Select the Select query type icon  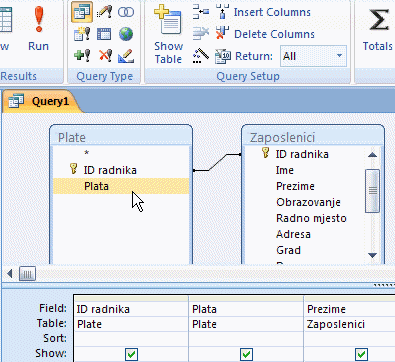pos(82,12)
